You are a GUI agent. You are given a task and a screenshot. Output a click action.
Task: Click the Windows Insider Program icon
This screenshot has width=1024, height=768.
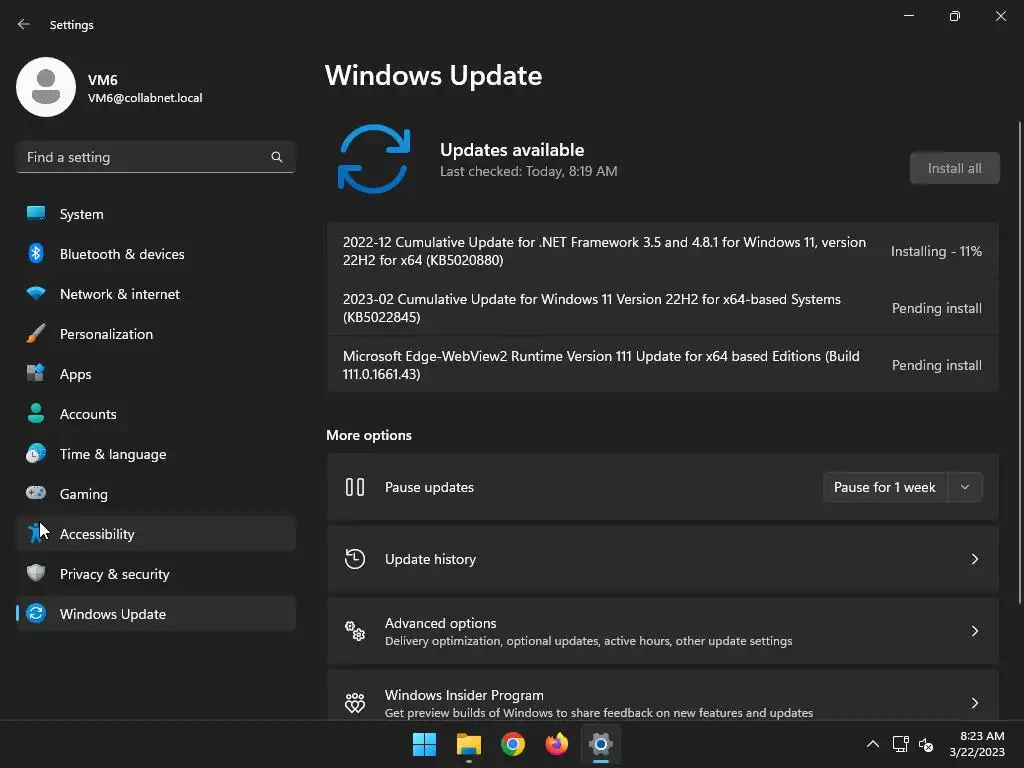[x=355, y=703]
